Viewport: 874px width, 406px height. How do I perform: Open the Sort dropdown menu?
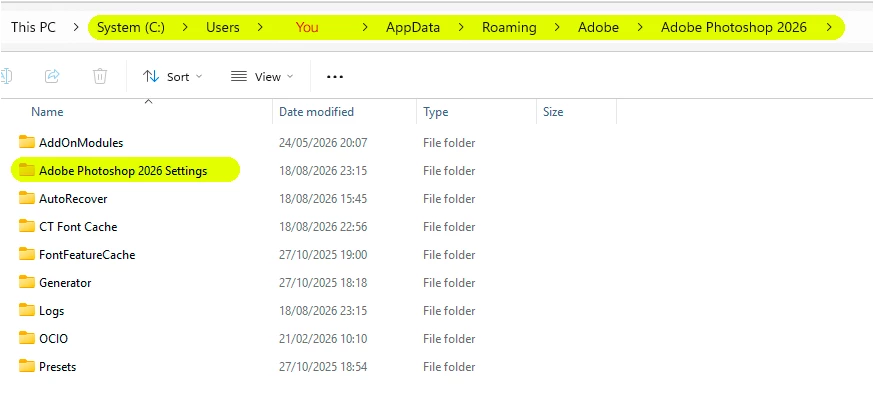(172, 76)
